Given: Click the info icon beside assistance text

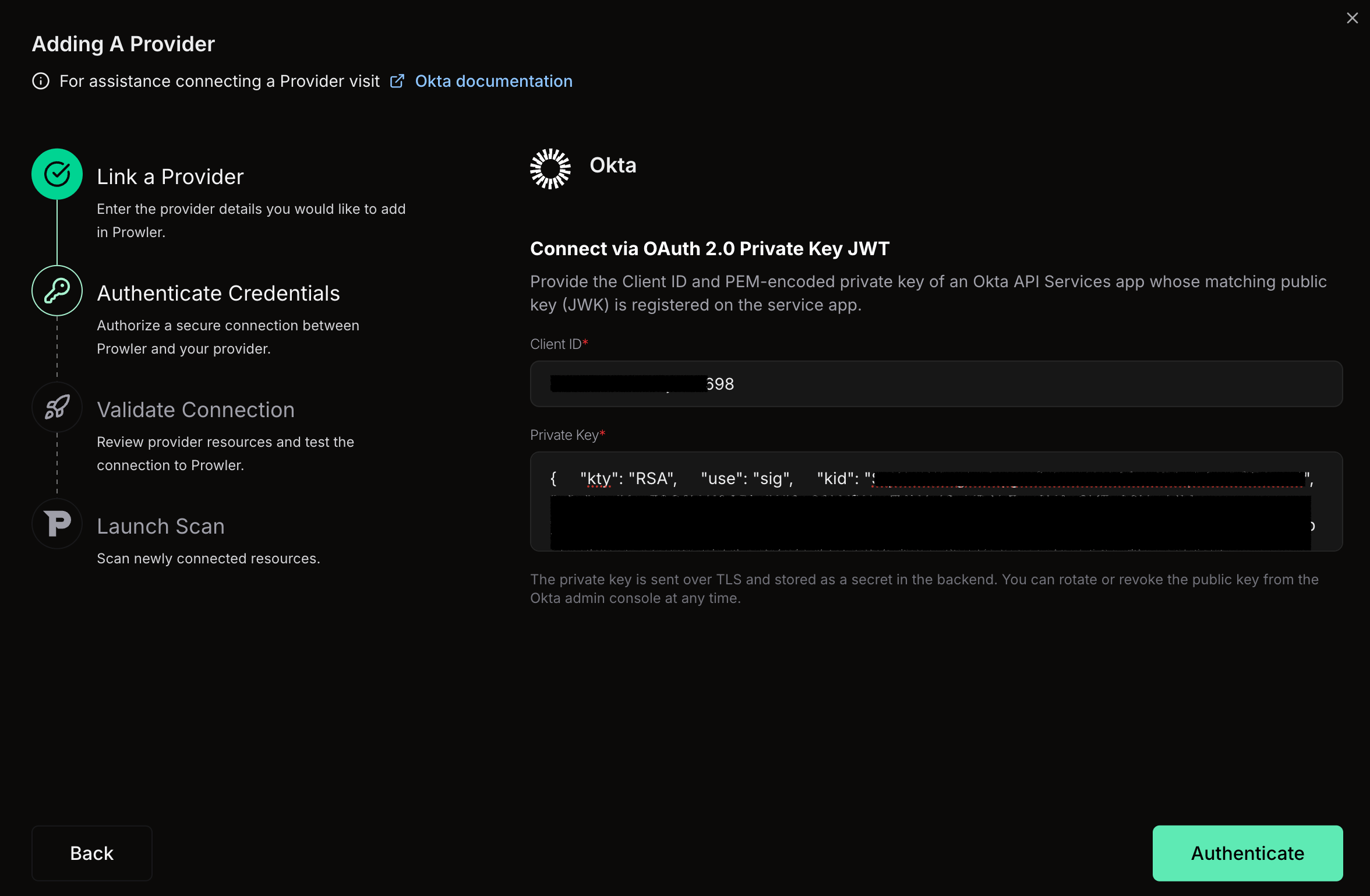Looking at the screenshot, I should tap(41, 81).
